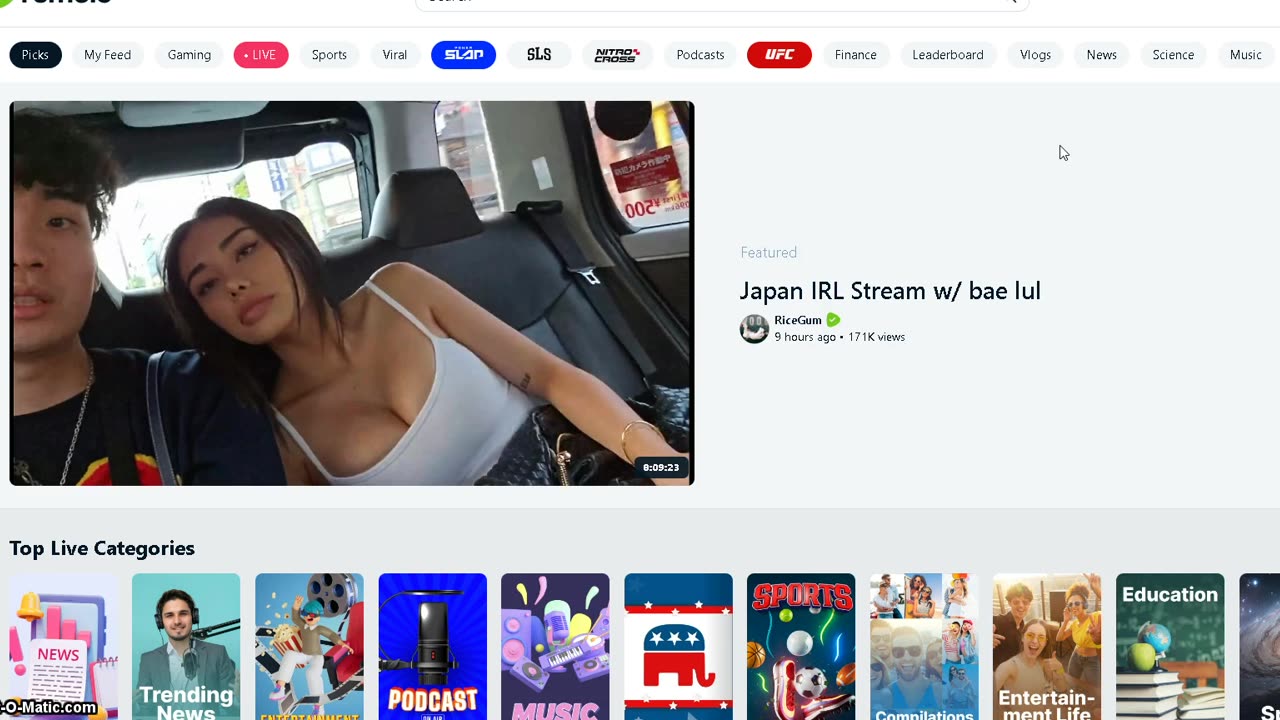Image resolution: width=1280 pixels, height=720 pixels.
Task: Click the Top Live Categories heading
Action: 102,548
